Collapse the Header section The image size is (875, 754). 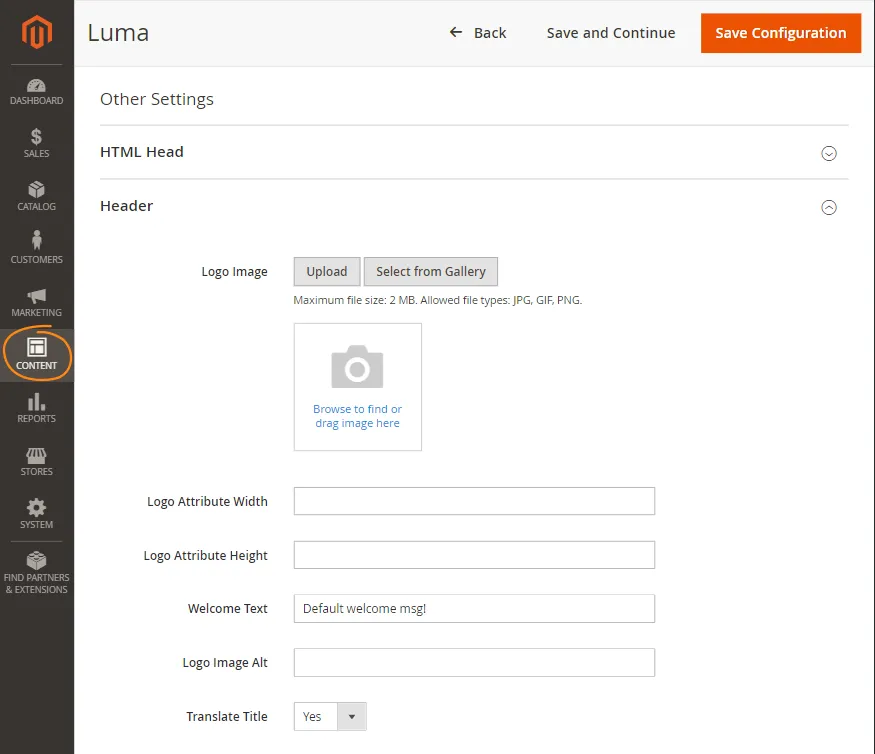point(829,207)
